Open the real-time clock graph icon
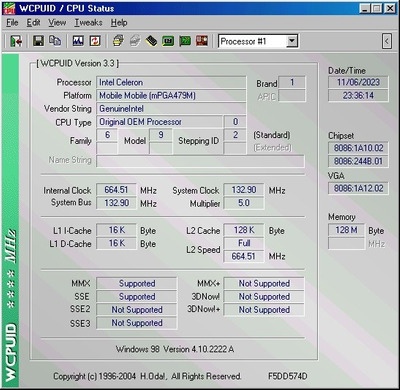Viewport: 400px width, 390px height. coord(78,41)
